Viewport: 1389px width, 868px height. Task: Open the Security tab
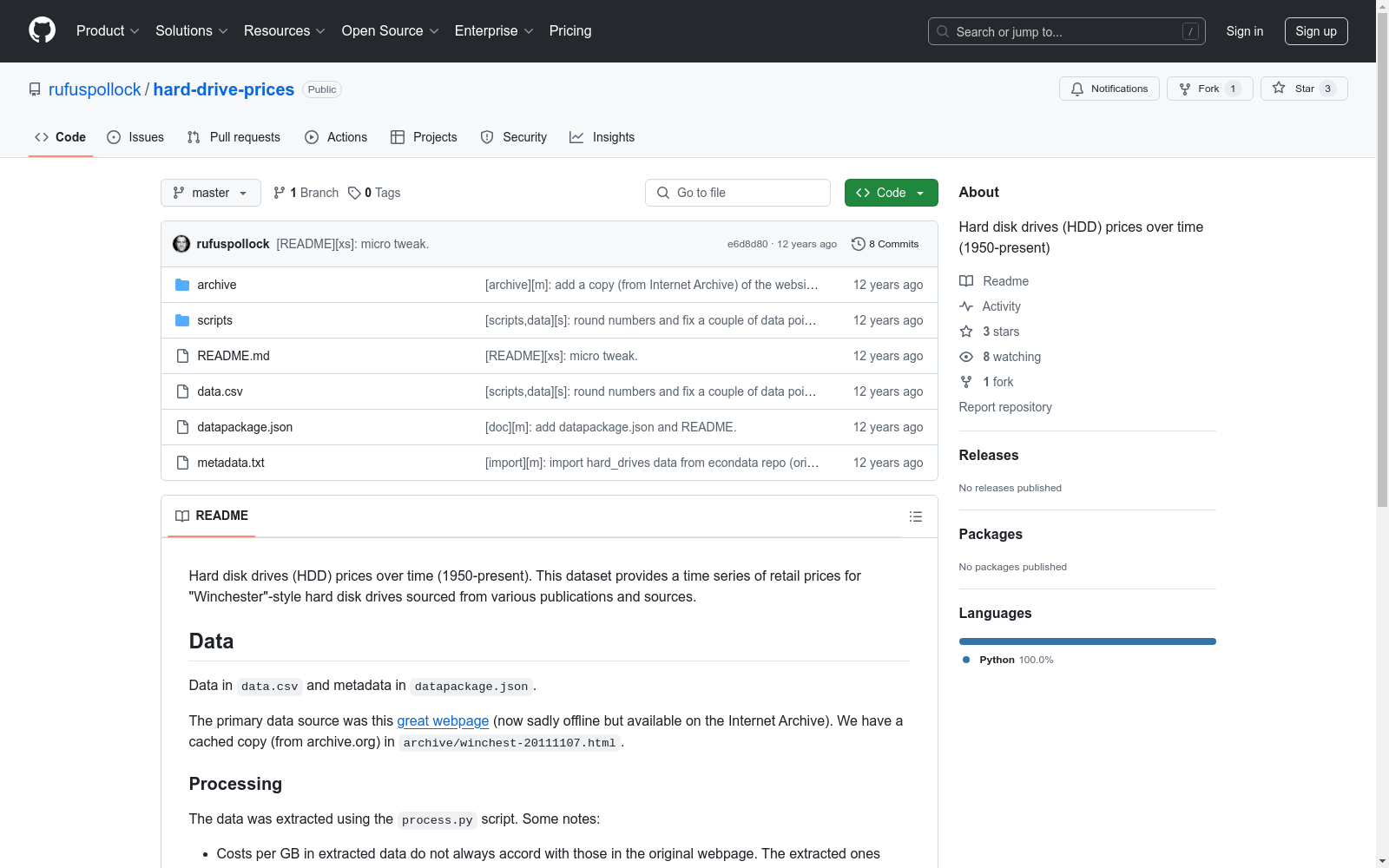pyautogui.click(x=514, y=137)
